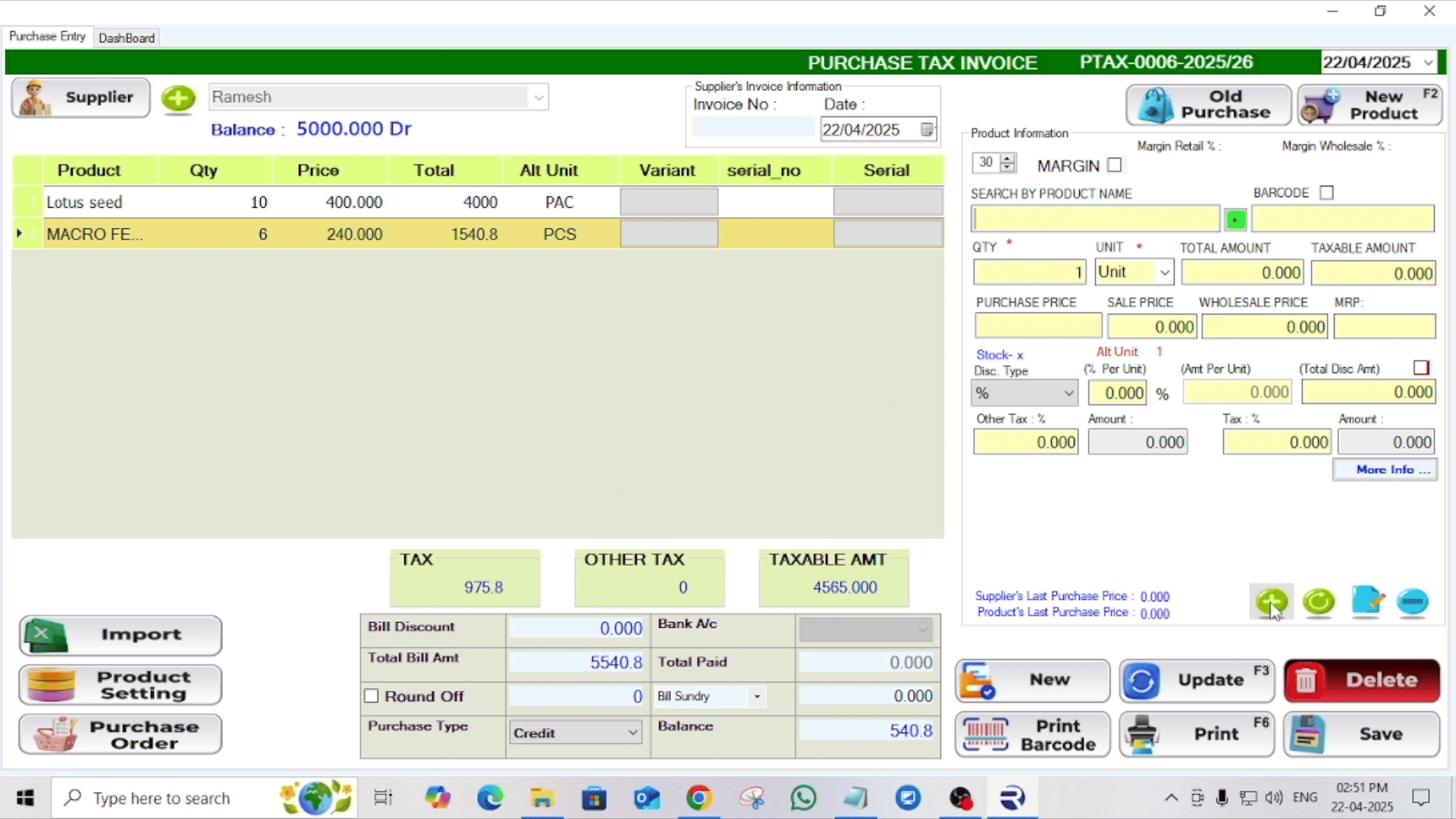Viewport: 1456px width, 819px height.
Task: Switch to the Purchase Entry tab
Action: point(47,36)
